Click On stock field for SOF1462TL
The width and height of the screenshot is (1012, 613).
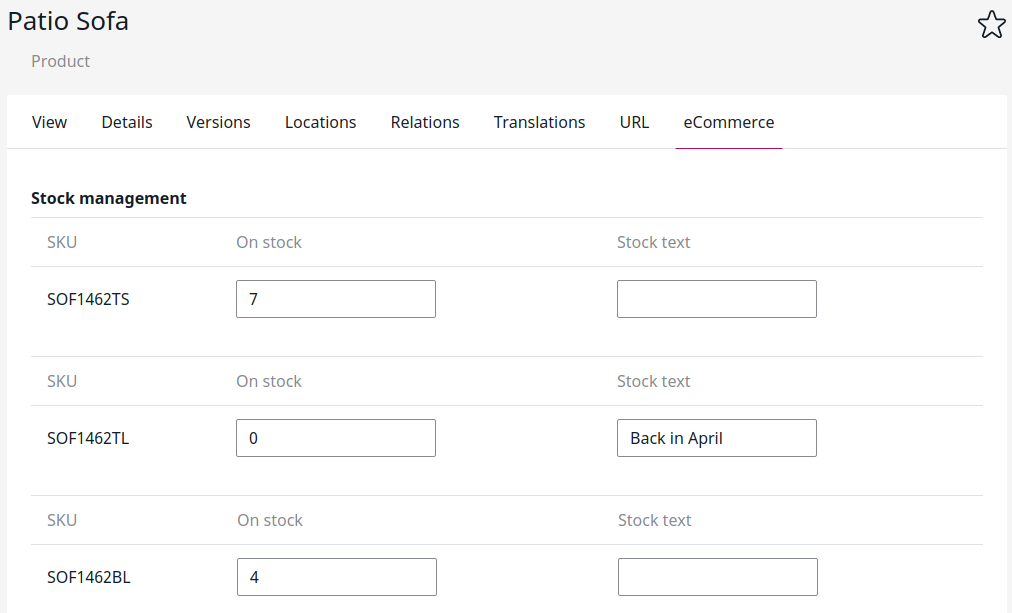336,438
